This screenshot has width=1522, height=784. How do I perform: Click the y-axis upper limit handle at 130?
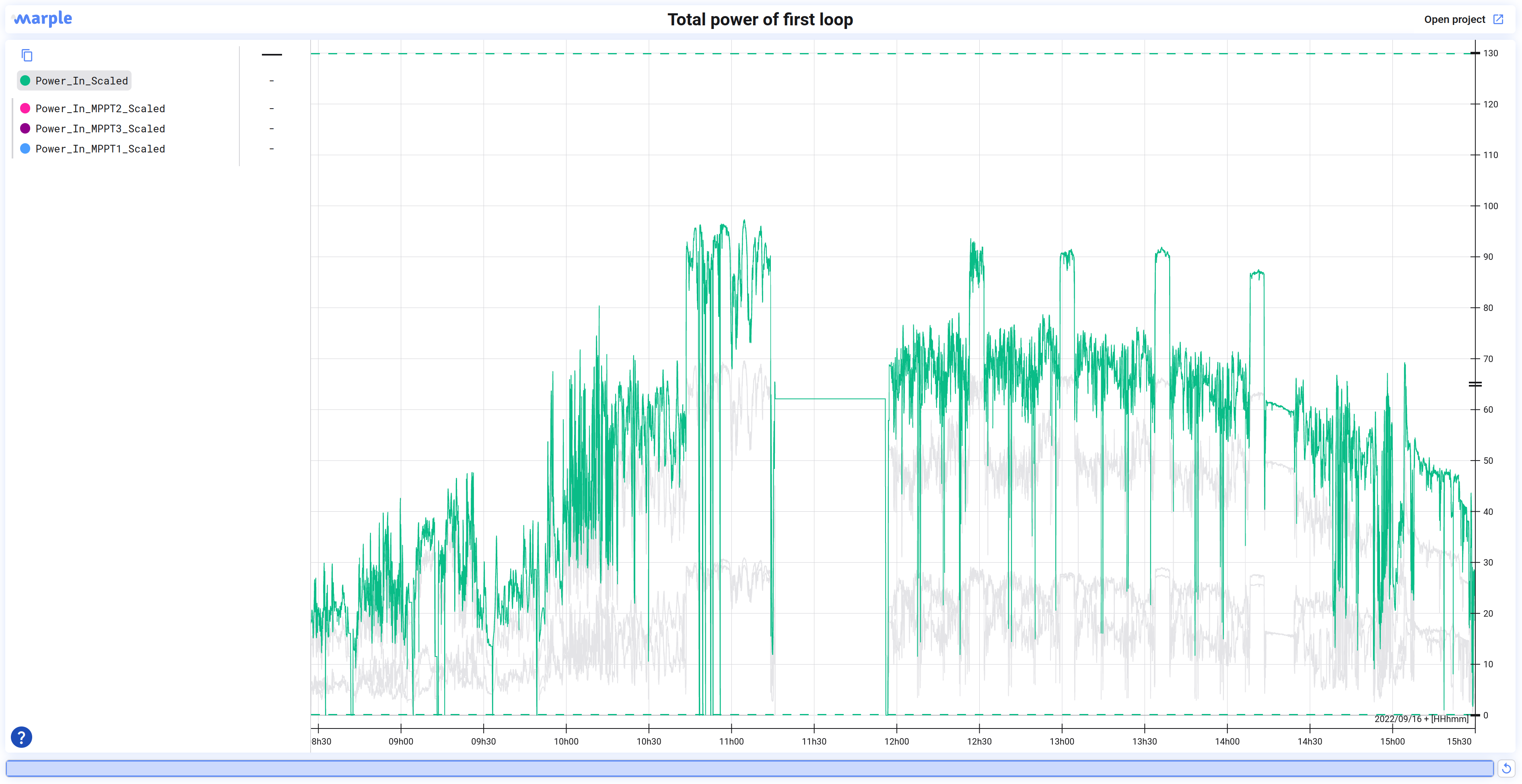point(1475,53)
